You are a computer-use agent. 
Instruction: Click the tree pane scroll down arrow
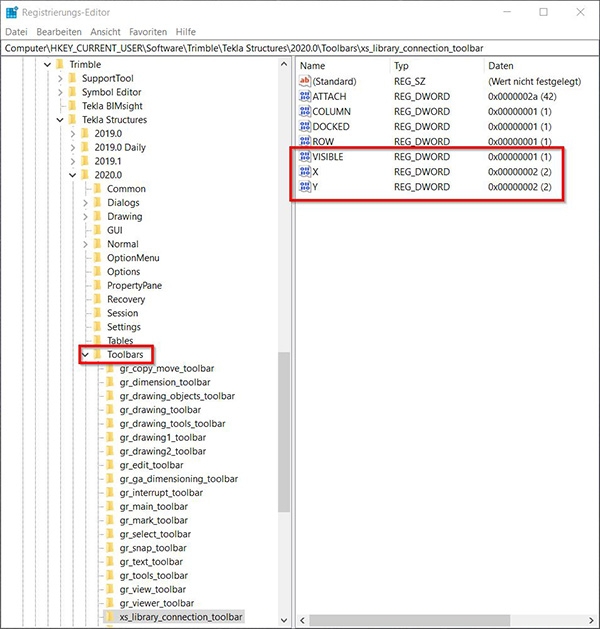tap(284, 620)
